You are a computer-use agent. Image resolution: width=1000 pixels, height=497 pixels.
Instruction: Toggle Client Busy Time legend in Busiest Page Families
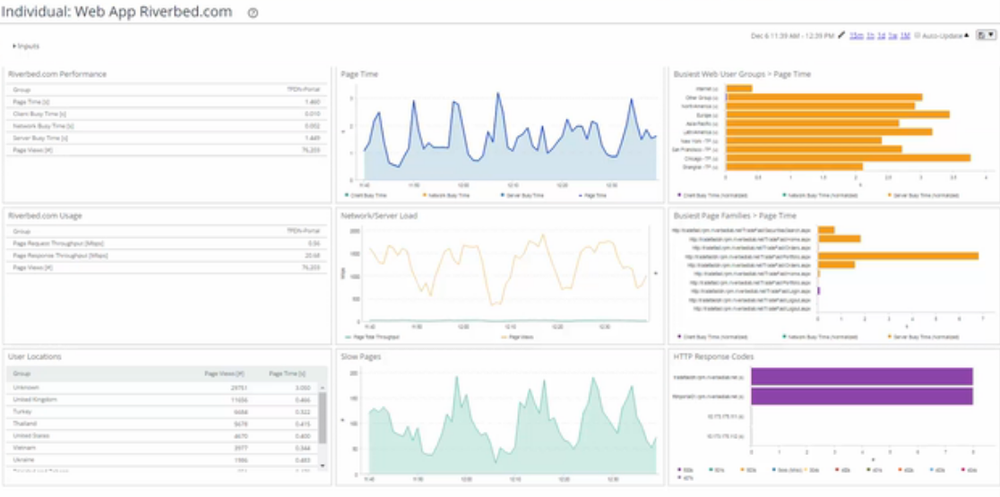(x=712, y=336)
